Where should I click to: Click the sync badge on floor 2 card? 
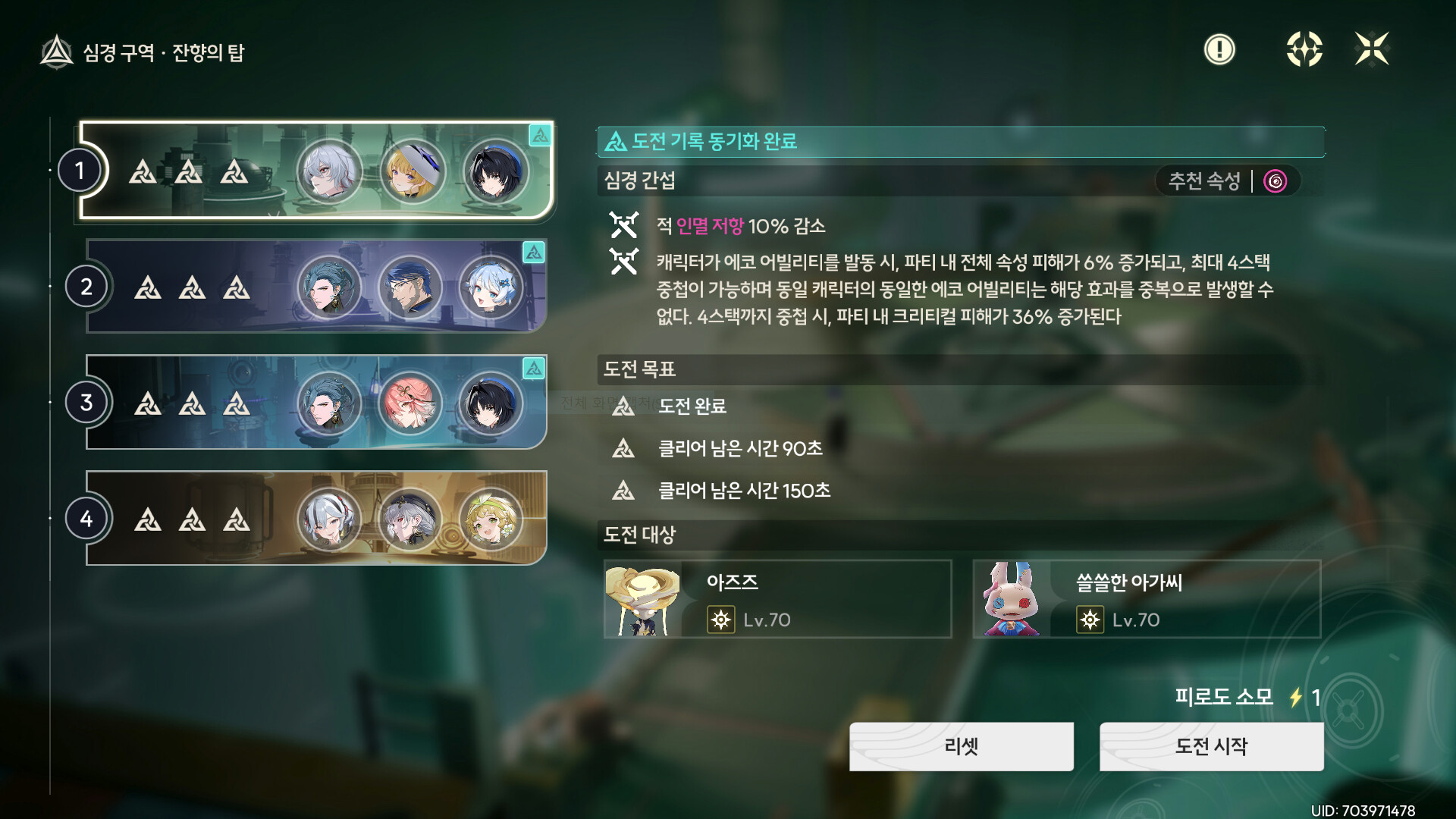coord(534,252)
